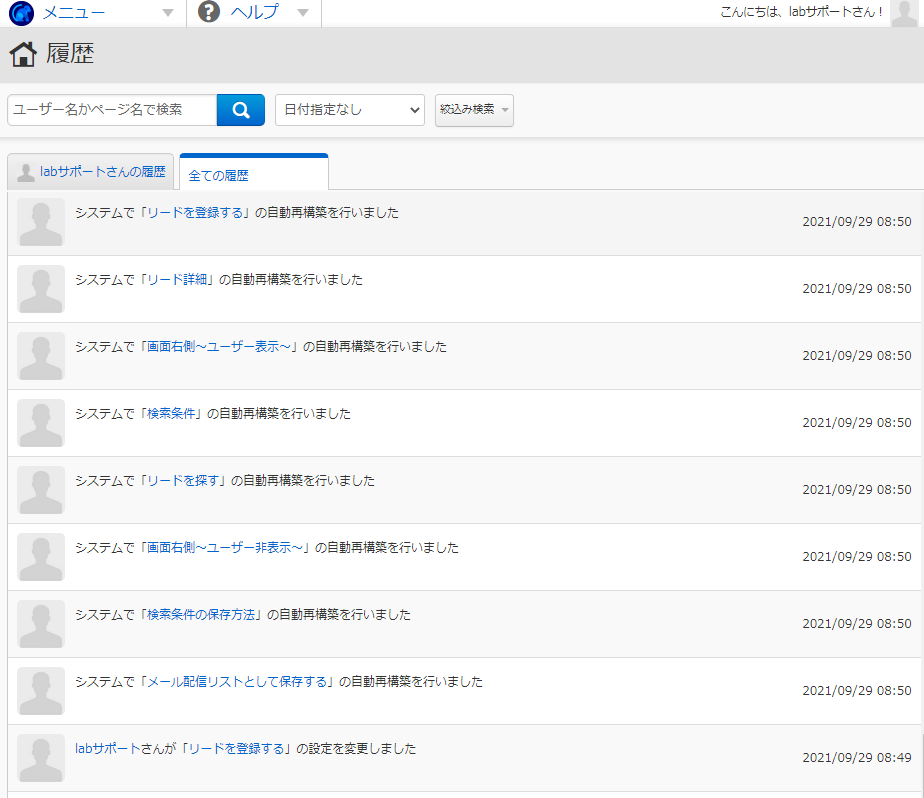This screenshot has height=798, width=924.
Task: Open the 絞込み検索 filter dropdown
Action: click(474, 110)
